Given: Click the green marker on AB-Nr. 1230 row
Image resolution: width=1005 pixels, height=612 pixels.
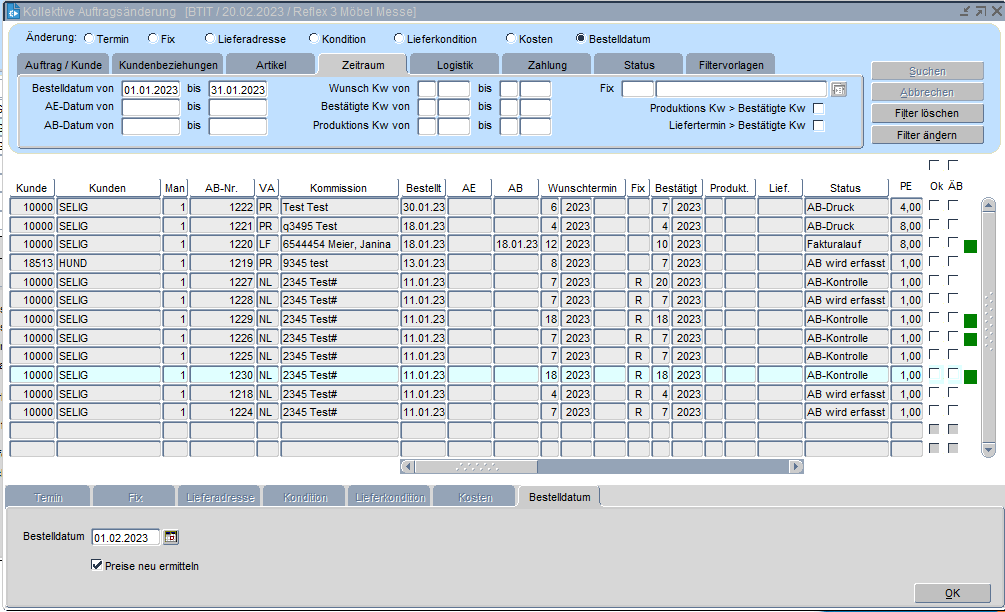Looking at the screenshot, I should pos(970,377).
